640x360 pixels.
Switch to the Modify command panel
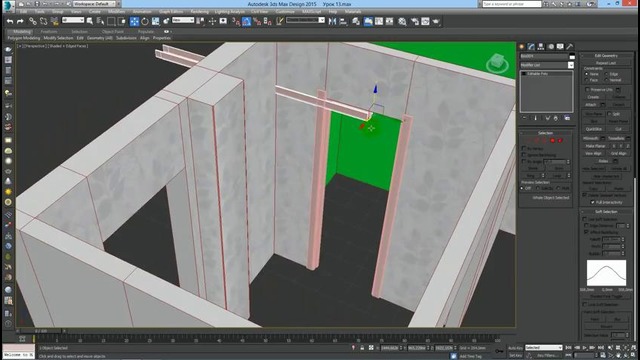point(531,47)
